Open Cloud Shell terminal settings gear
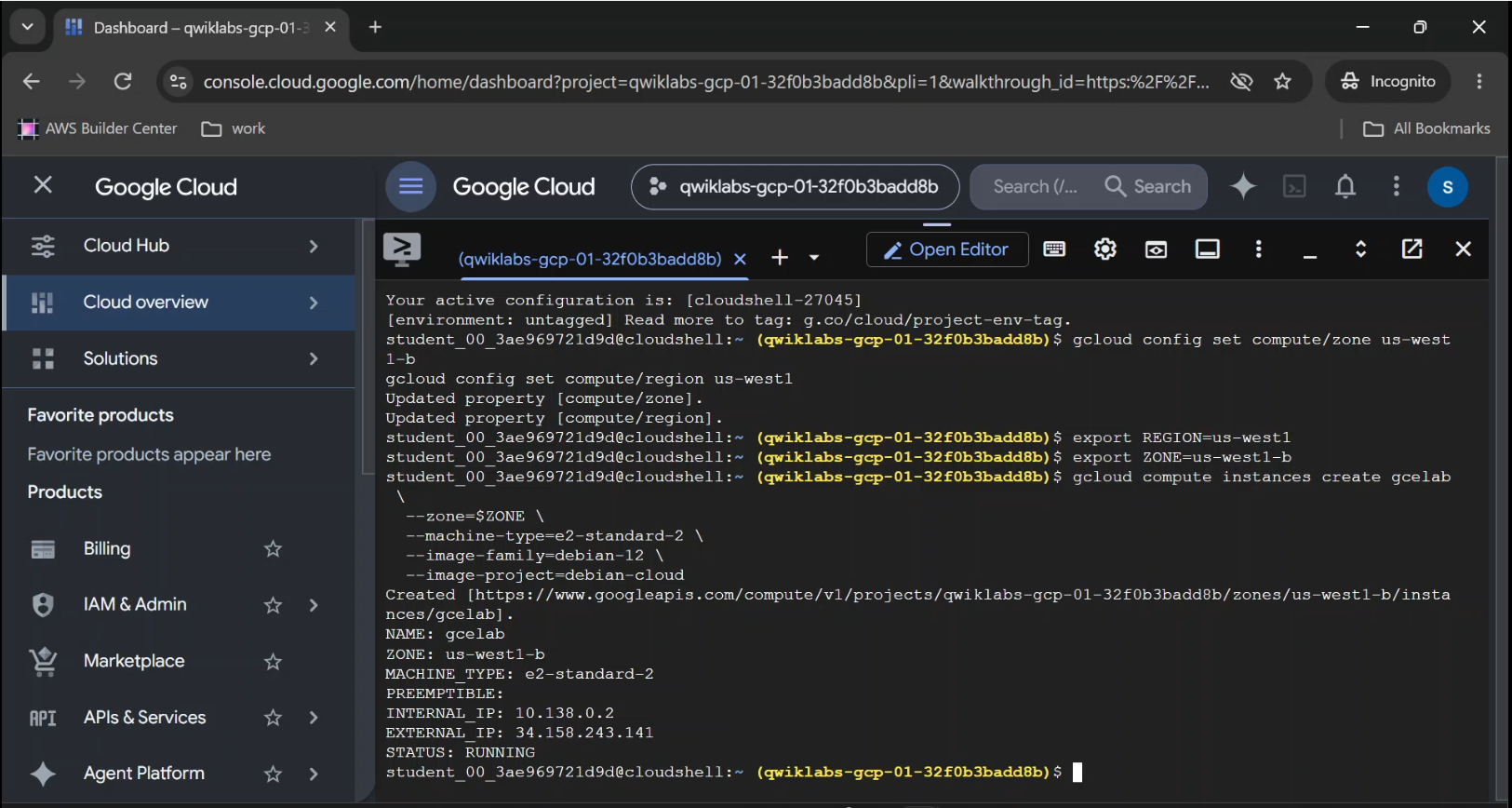Image resolution: width=1512 pixels, height=808 pixels. coord(1105,249)
